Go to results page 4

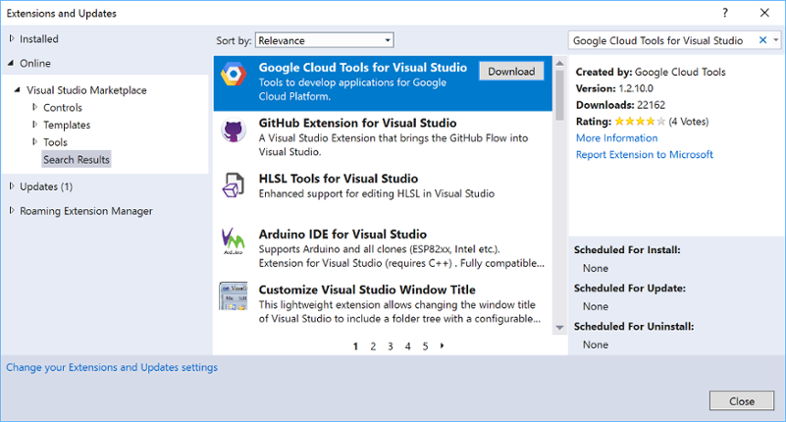coord(408,346)
